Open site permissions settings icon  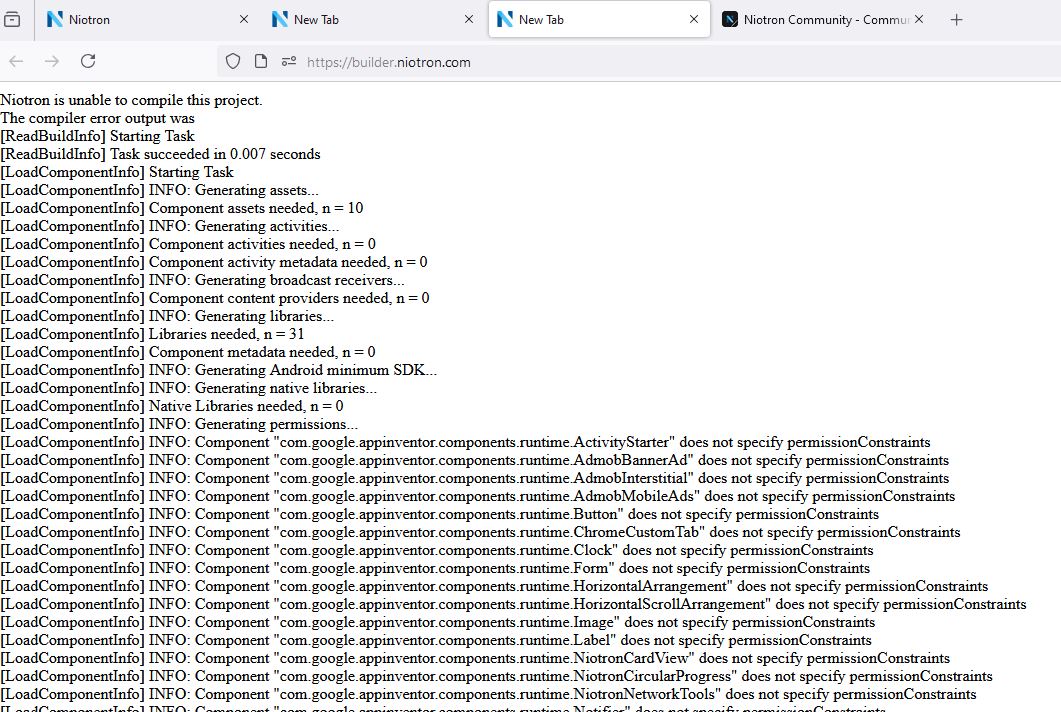(x=289, y=62)
